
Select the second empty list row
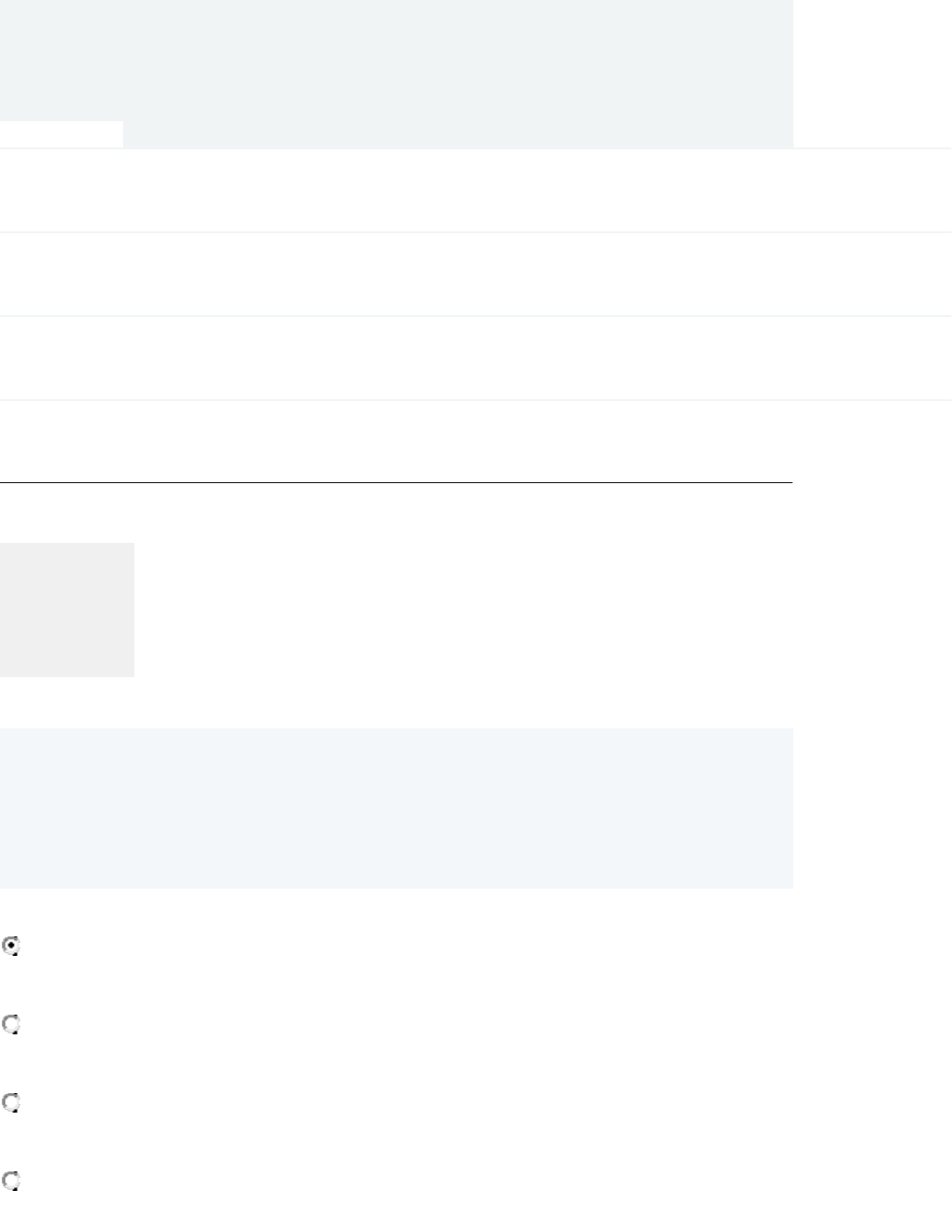click(x=476, y=274)
